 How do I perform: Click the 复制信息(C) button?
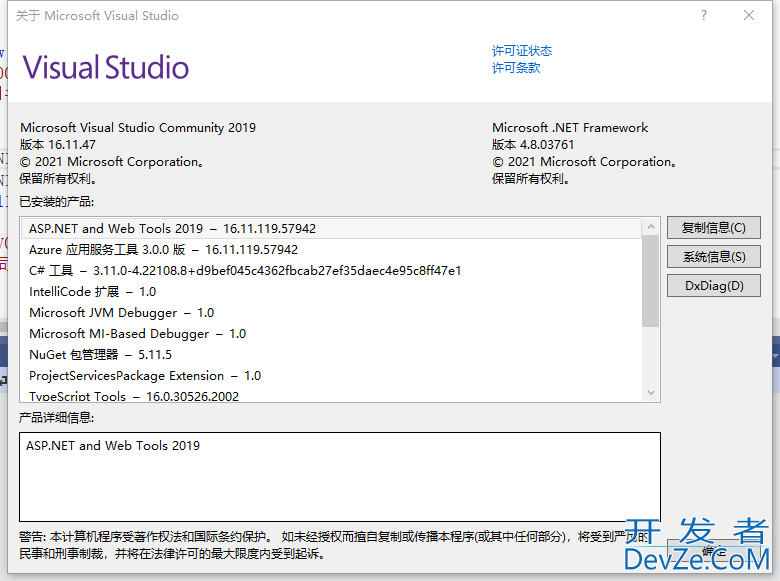(x=713, y=228)
